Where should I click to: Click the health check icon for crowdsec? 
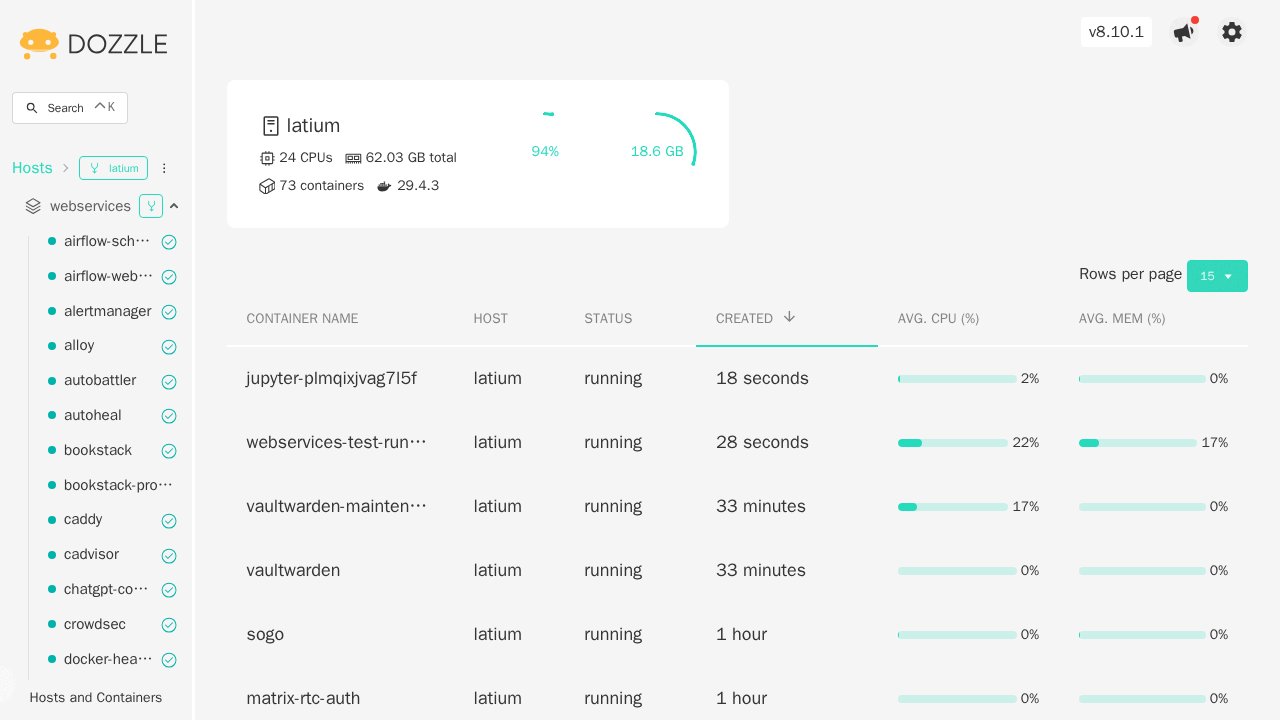pos(169,625)
